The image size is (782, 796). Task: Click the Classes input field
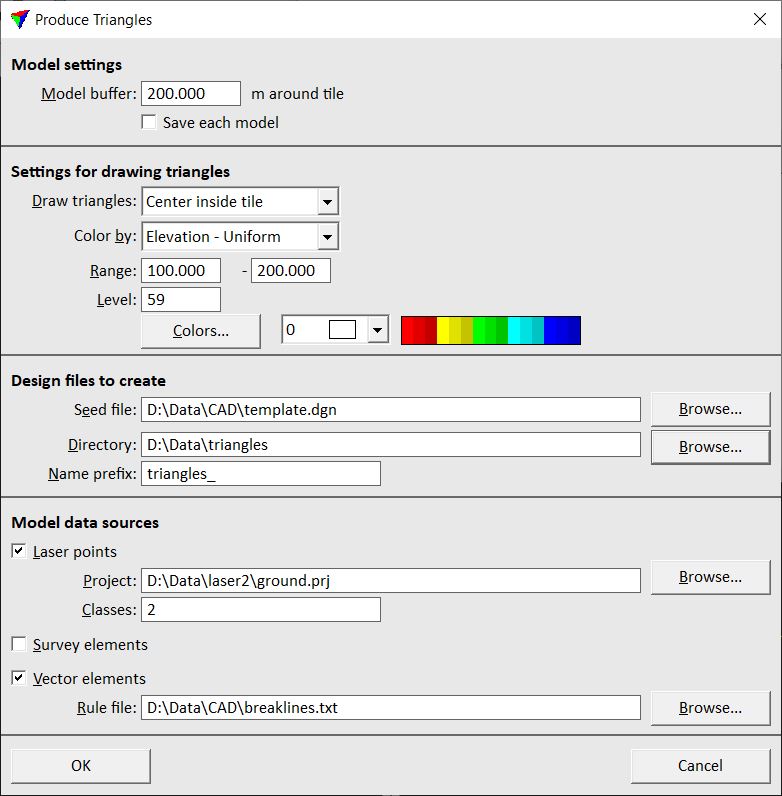pos(260,610)
